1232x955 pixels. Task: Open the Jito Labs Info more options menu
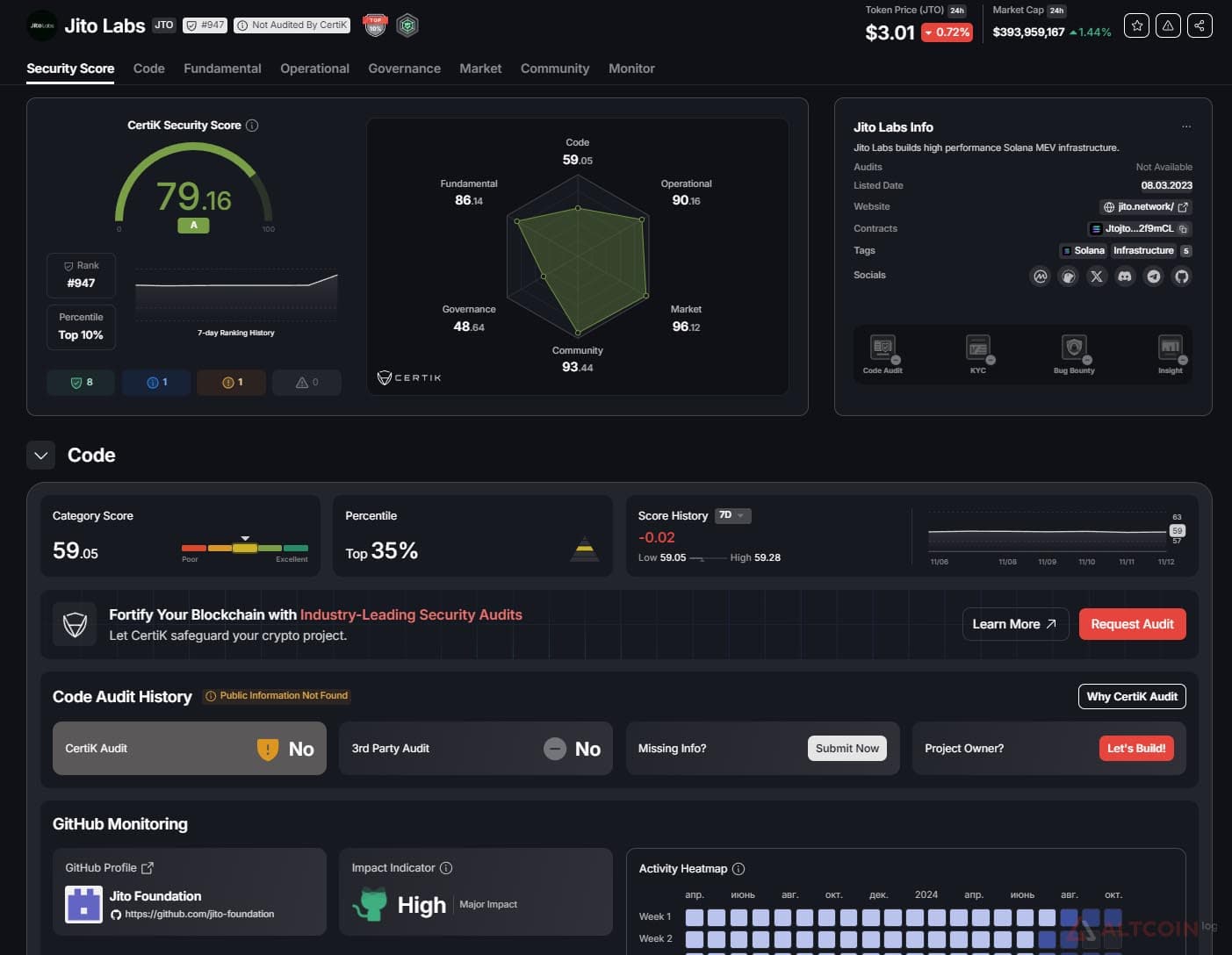pos(1186,127)
